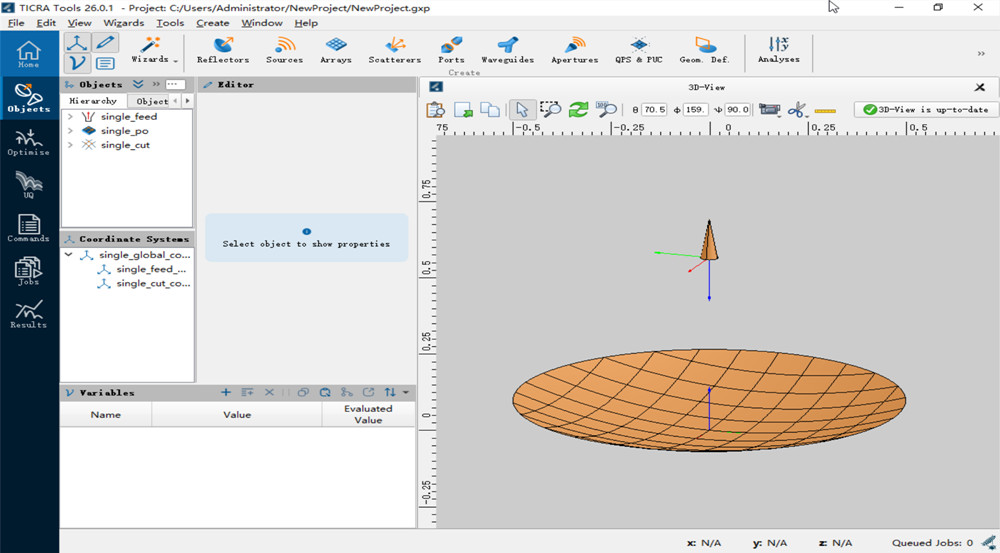Toggle the coordinate systems panel icon

click(x=77, y=43)
